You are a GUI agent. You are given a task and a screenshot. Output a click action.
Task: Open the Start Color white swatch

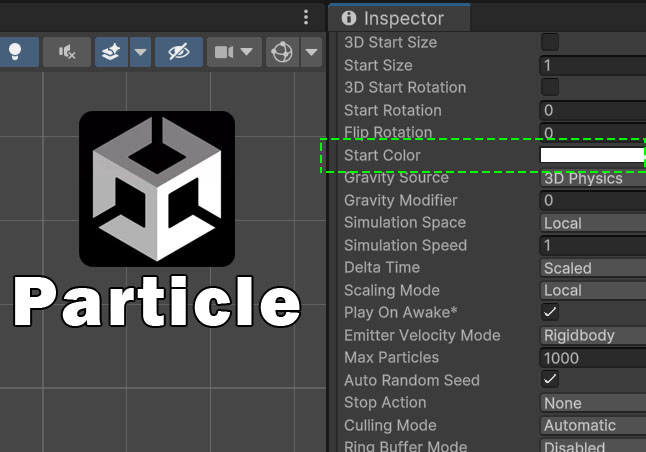592,155
